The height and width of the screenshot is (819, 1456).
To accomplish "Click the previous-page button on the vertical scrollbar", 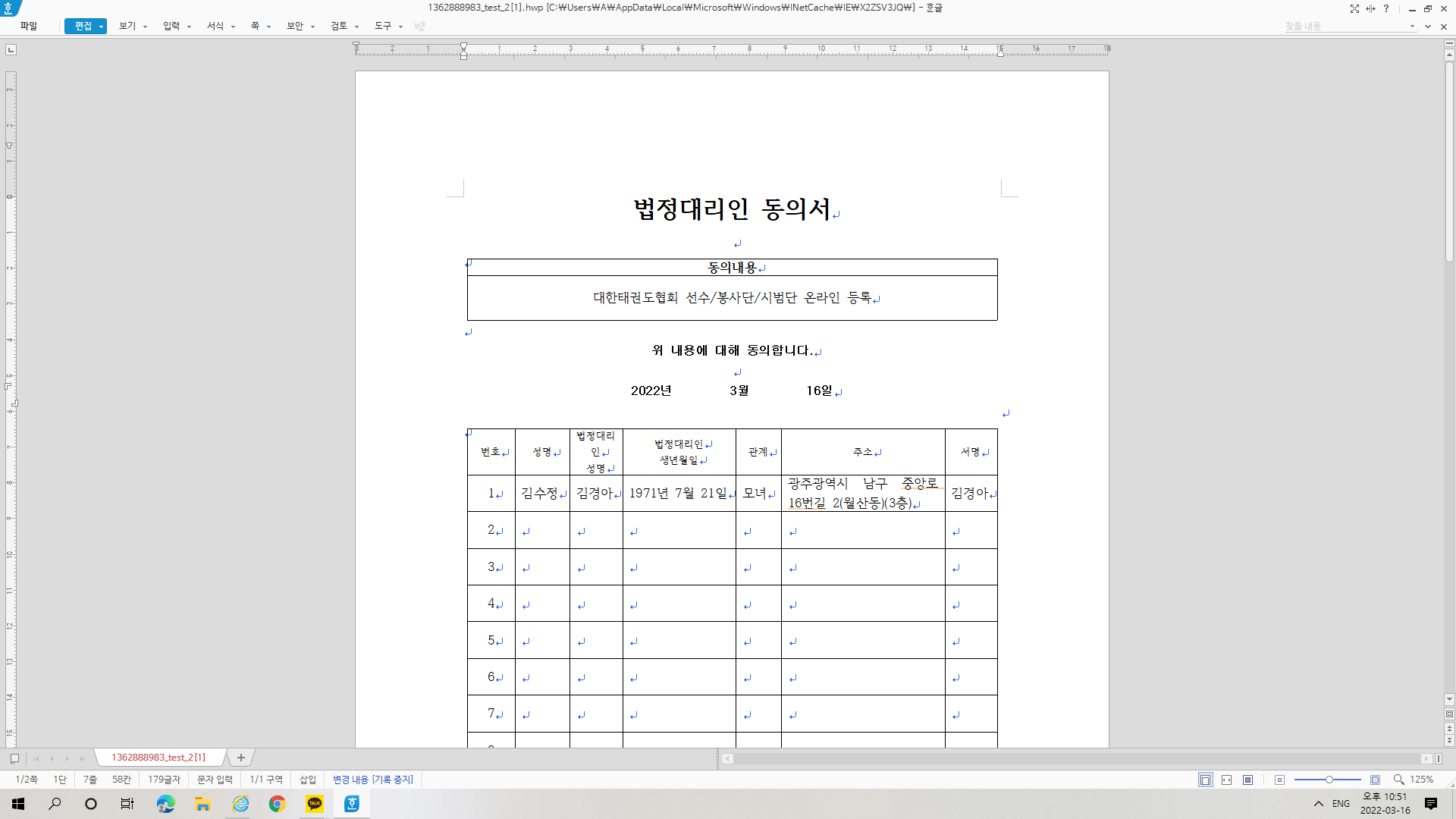I will tap(1449, 728).
